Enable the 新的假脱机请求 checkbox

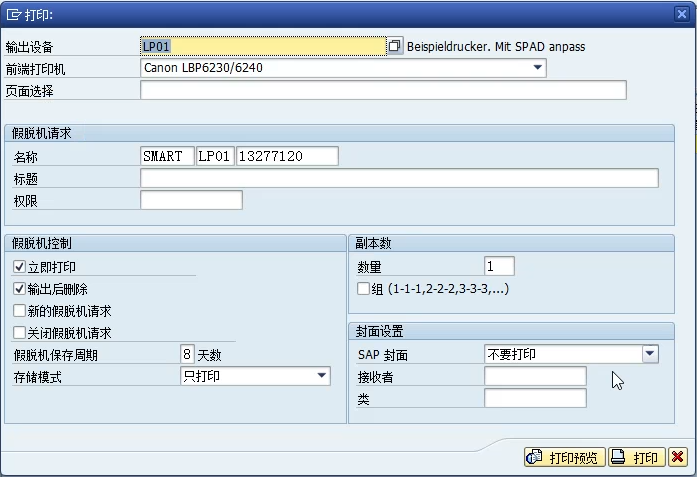click(x=20, y=311)
